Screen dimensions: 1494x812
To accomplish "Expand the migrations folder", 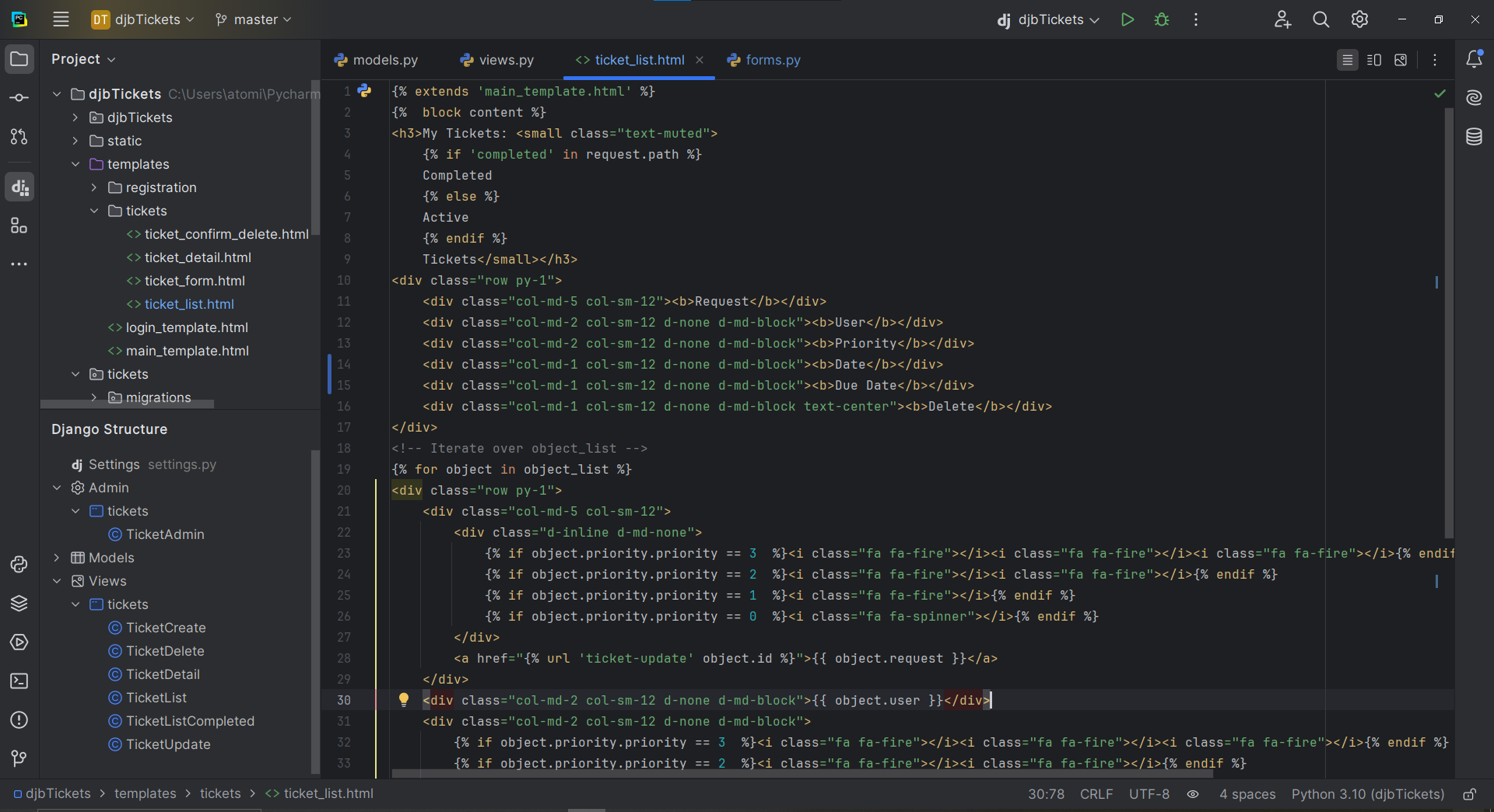I will [94, 397].
